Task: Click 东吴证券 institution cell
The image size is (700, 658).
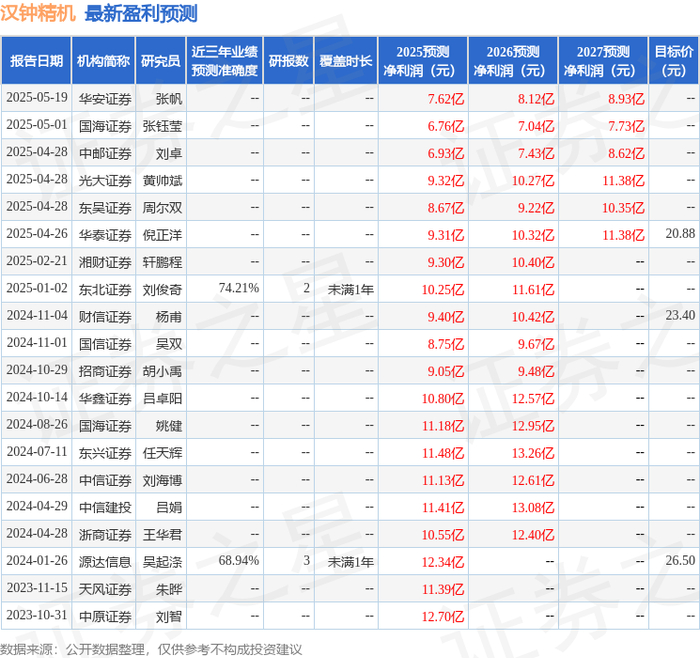Action: coord(105,208)
